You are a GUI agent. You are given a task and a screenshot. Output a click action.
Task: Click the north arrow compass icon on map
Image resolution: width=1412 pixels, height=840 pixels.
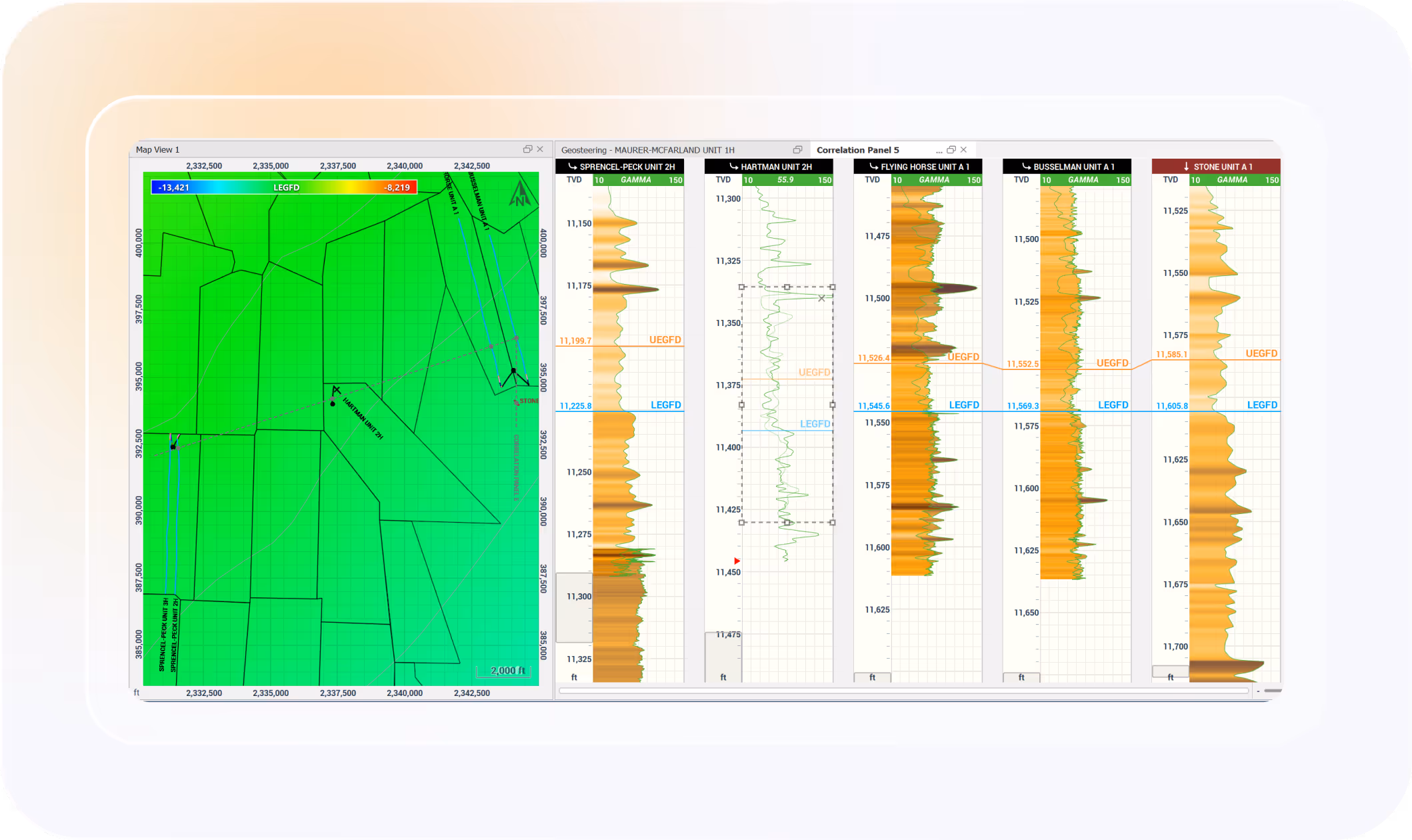(520, 194)
